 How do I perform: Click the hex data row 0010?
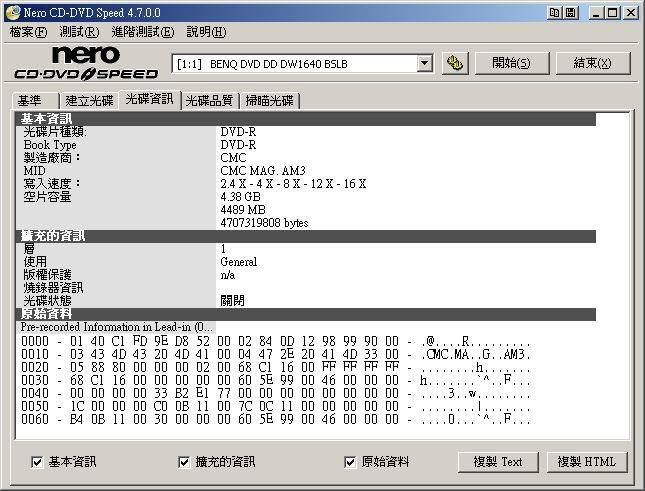coord(276,354)
